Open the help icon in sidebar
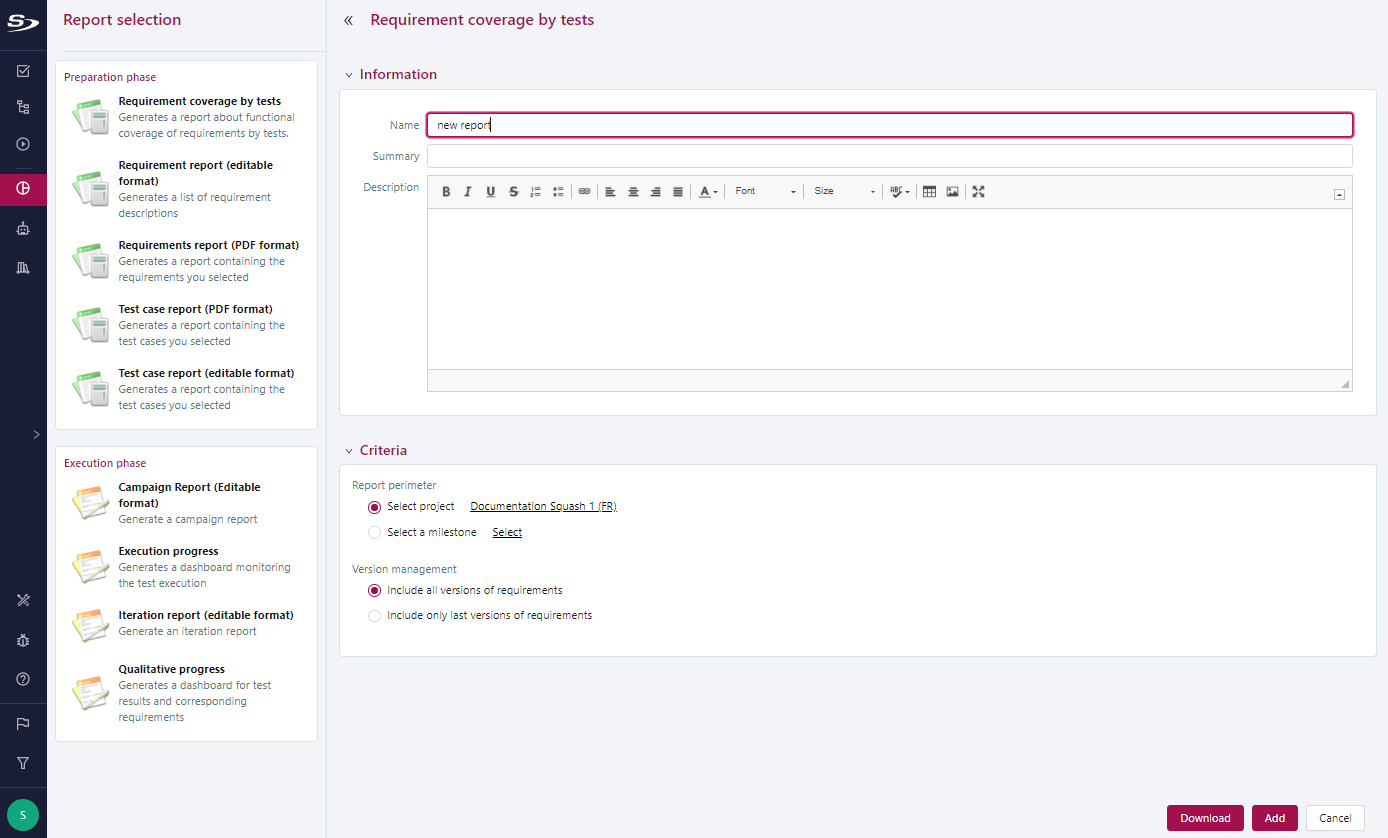The height and width of the screenshot is (838, 1388). tap(23, 679)
